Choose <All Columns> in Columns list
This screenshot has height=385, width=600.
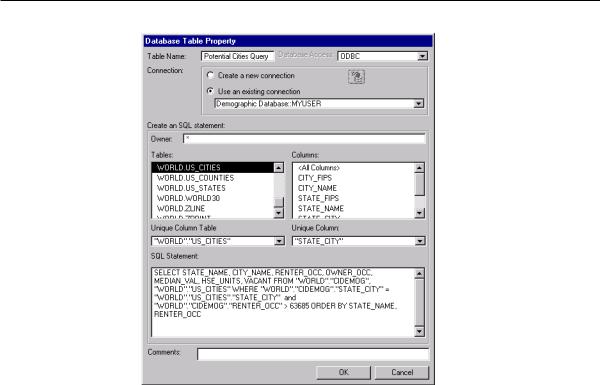coord(354,168)
